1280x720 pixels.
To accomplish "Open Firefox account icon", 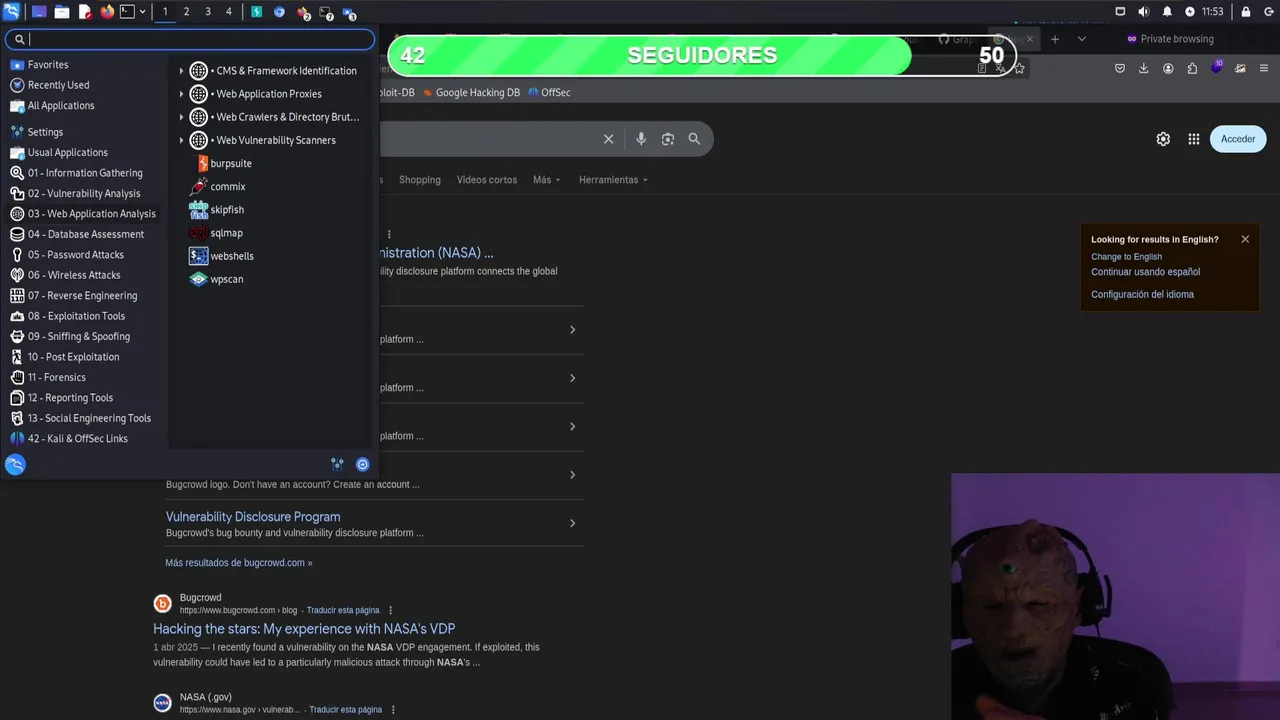I will point(1168,68).
